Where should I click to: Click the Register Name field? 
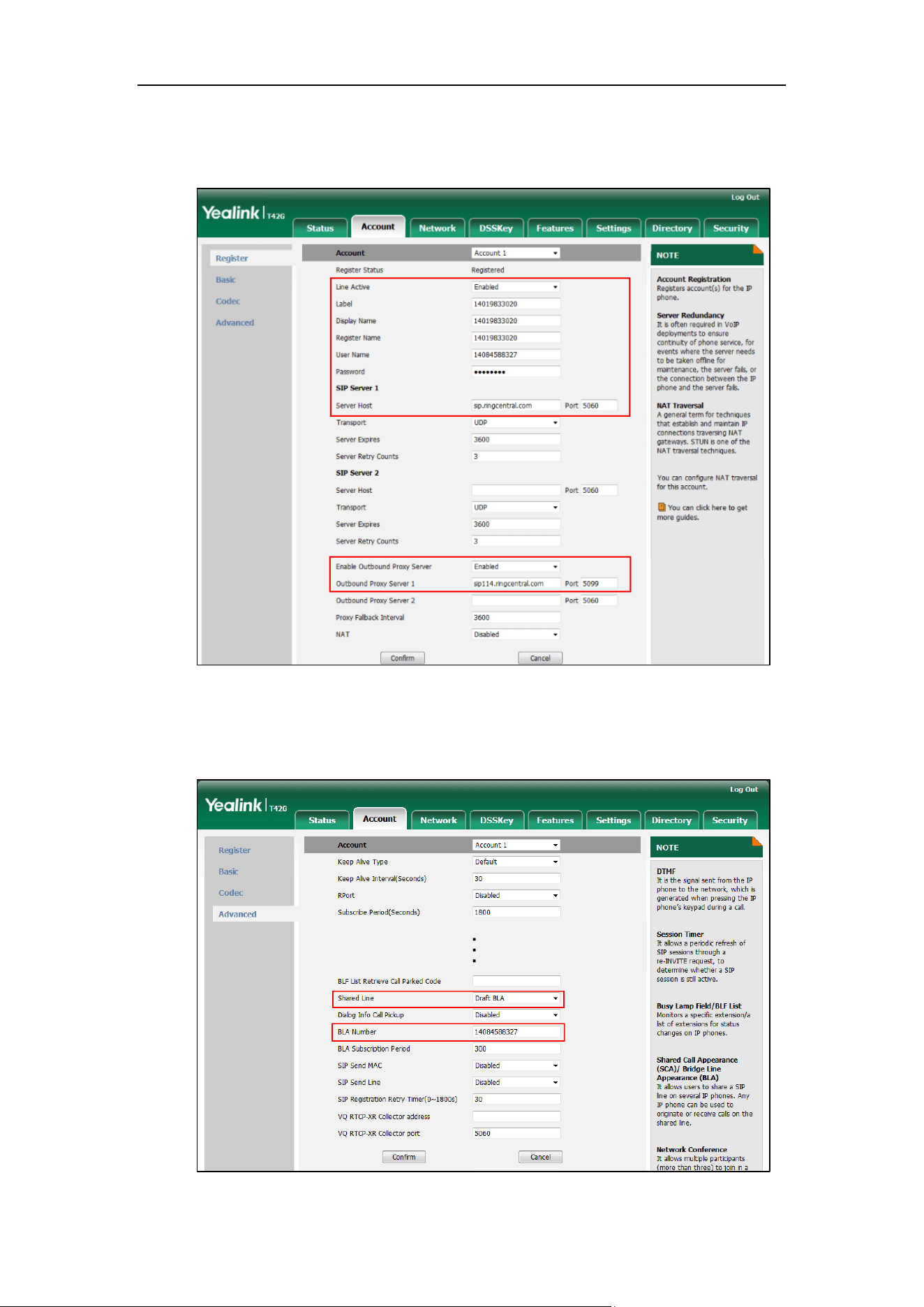[516, 338]
